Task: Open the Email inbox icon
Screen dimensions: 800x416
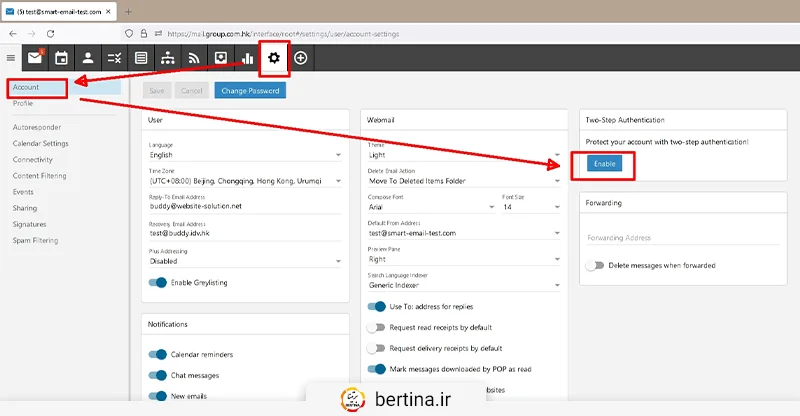Action: pos(36,58)
